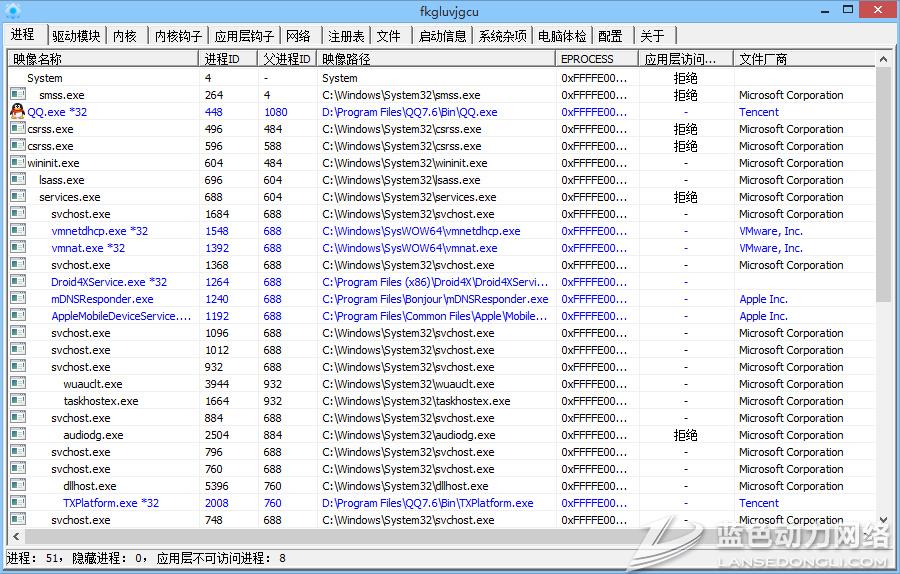
Task: Select the services.exe process row
Action: click(x=70, y=197)
